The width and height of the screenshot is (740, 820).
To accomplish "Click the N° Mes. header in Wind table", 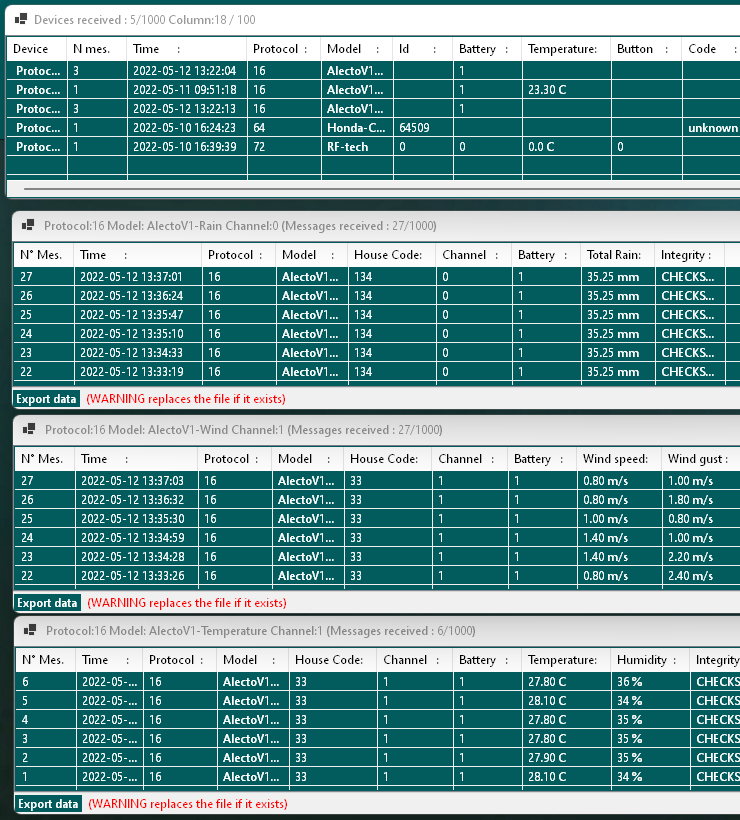I will (44, 459).
